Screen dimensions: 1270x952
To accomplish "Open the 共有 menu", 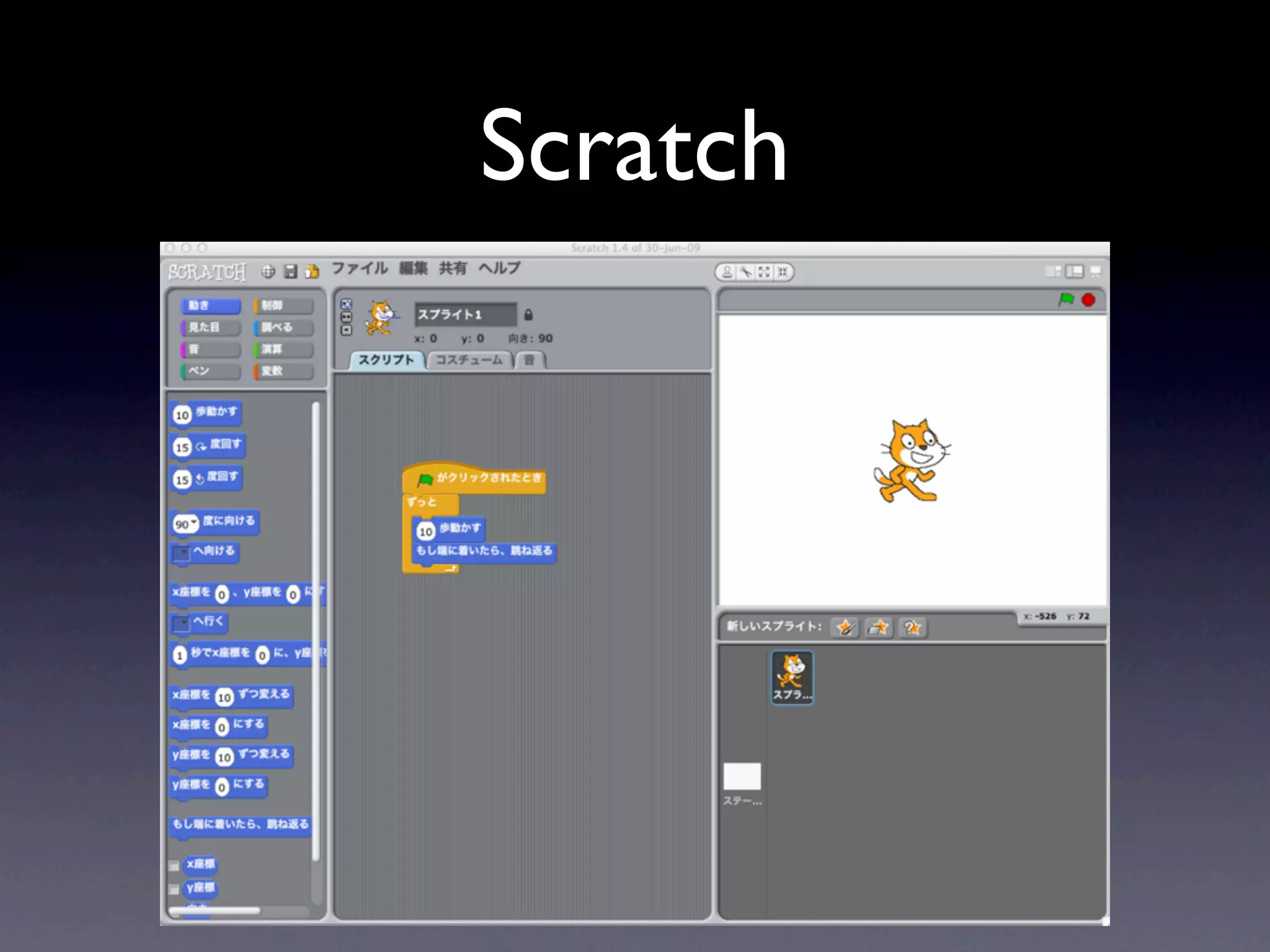I will pyautogui.click(x=453, y=268).
